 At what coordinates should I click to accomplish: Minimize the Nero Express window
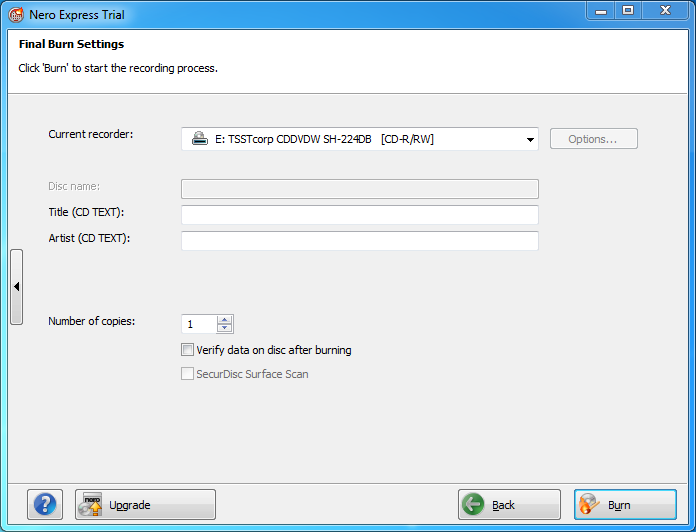coord(601,11)
